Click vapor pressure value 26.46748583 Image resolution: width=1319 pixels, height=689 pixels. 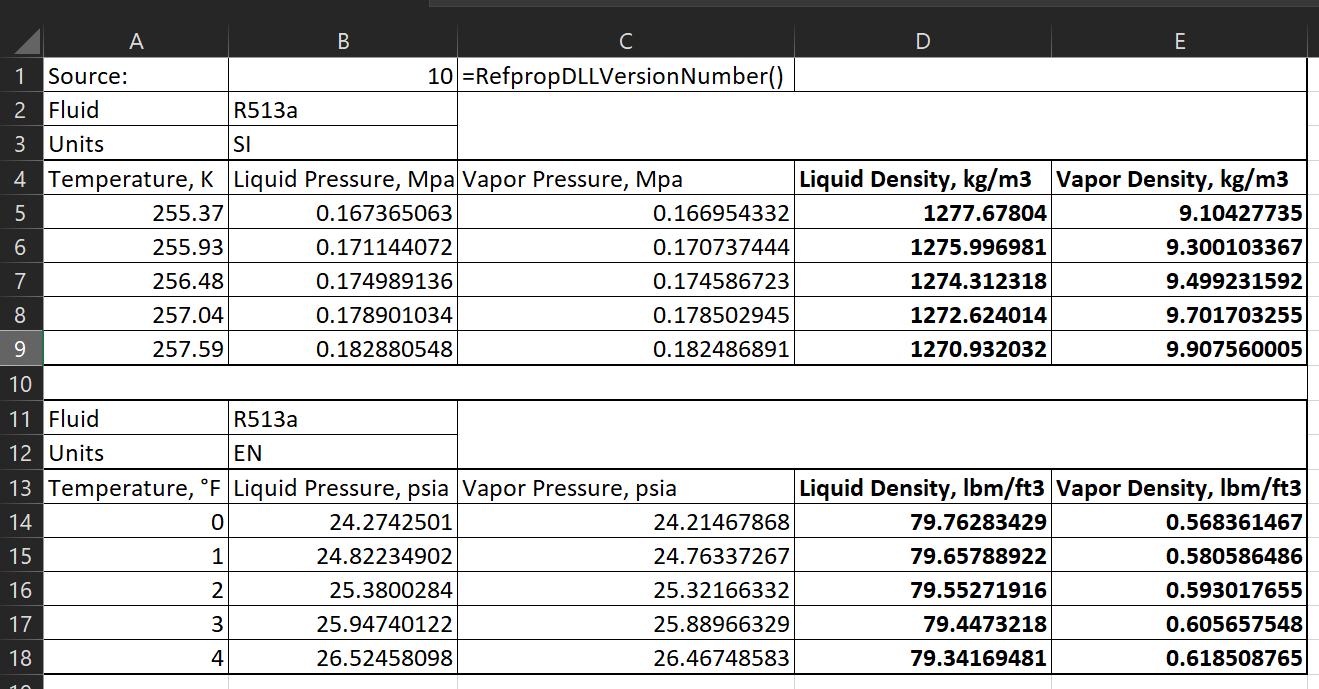click(x=626, y=658)
